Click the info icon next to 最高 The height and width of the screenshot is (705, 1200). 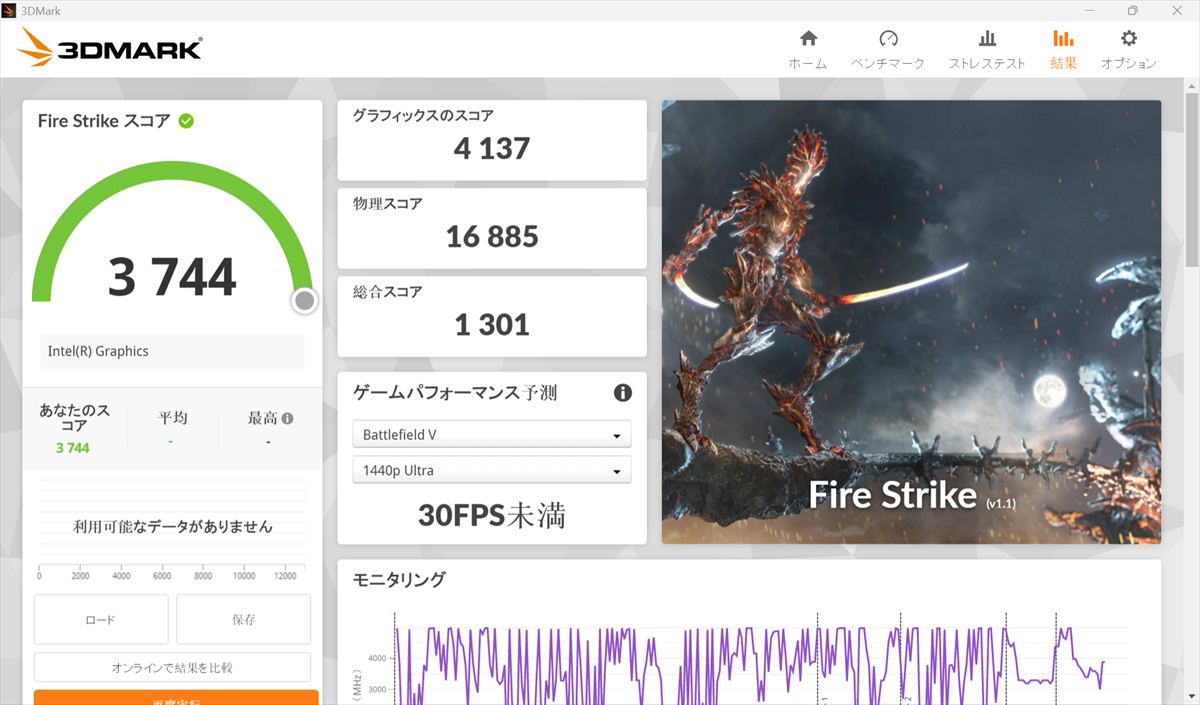288,419
